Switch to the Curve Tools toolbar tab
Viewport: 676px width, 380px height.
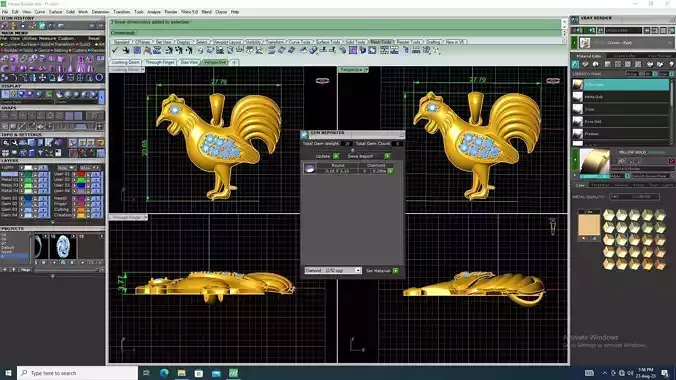300,42
